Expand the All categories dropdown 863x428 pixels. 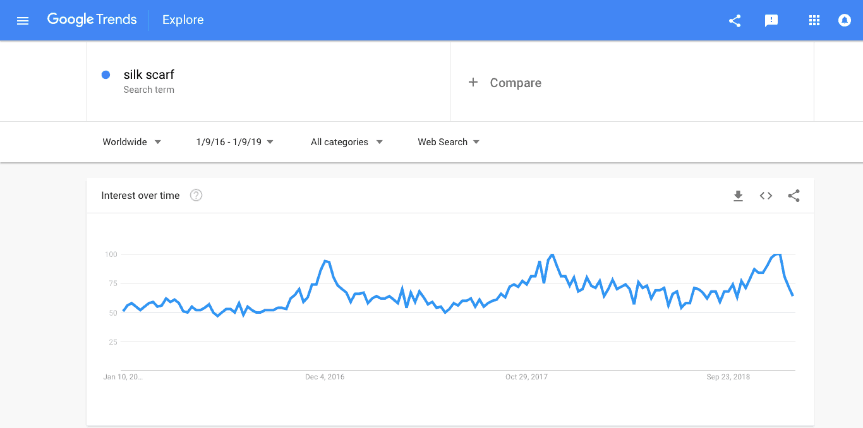coord(346,142)
